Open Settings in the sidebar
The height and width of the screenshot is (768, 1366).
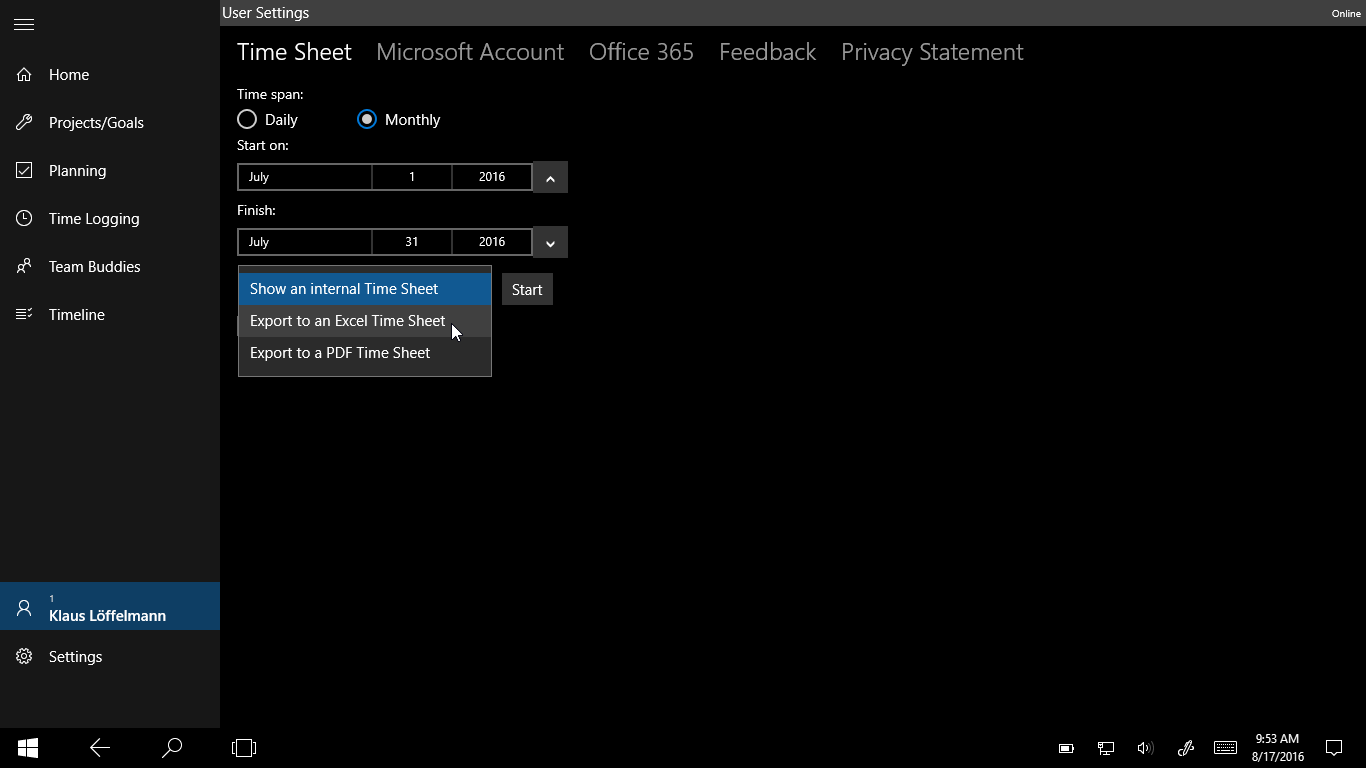pyautogui.click(x=110, y=657)
